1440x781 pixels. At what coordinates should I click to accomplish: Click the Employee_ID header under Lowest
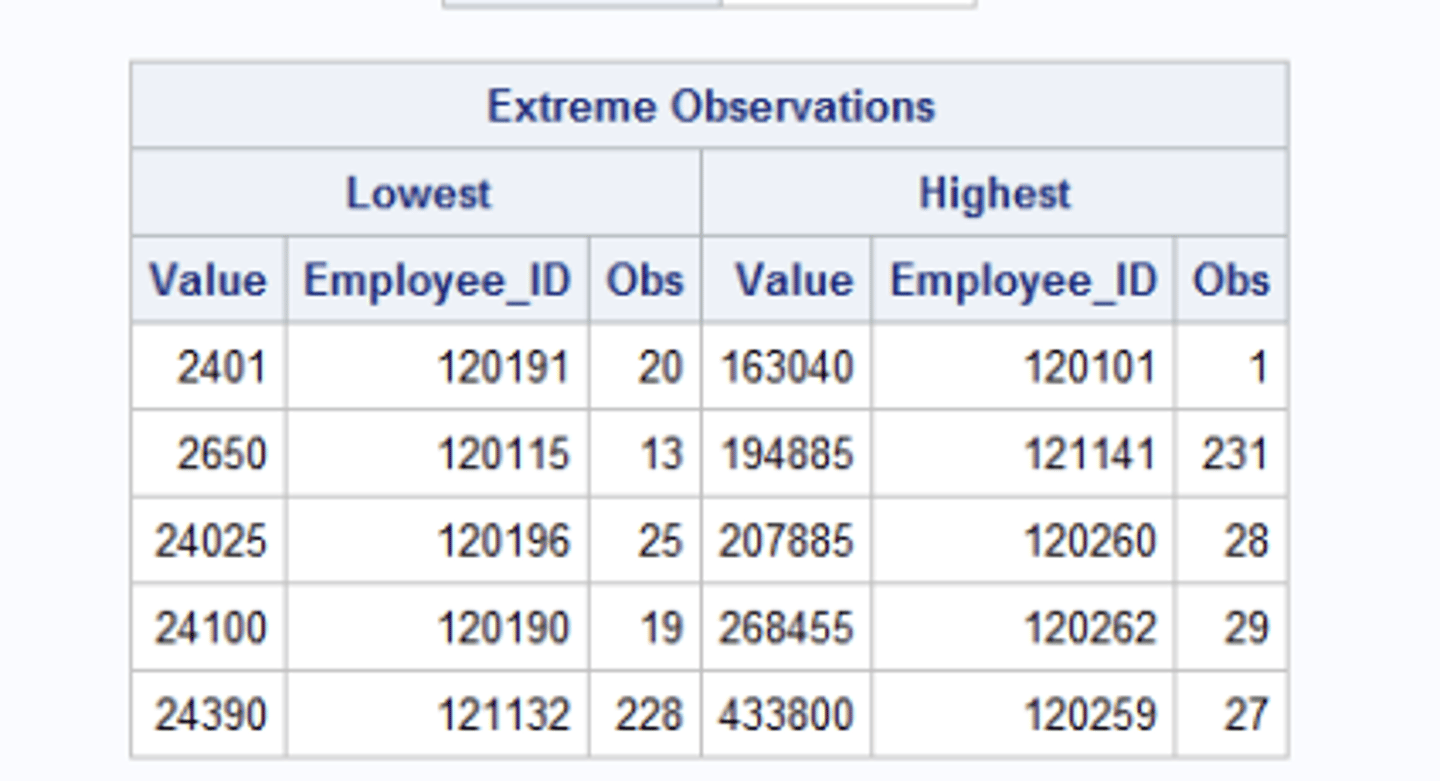pos(437,280)
